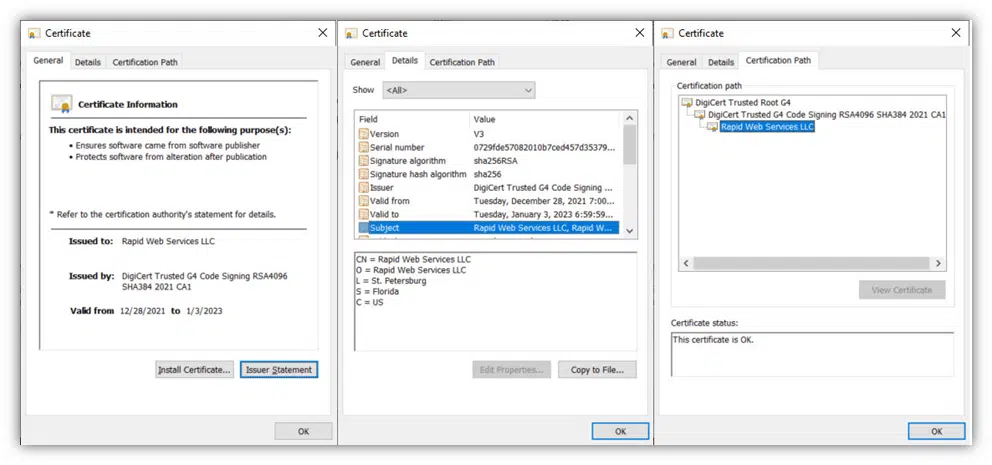Click the Signature algorithm field icon
Image resolution: width=992 pixels, height=465 pixels.
coord(363,161)
